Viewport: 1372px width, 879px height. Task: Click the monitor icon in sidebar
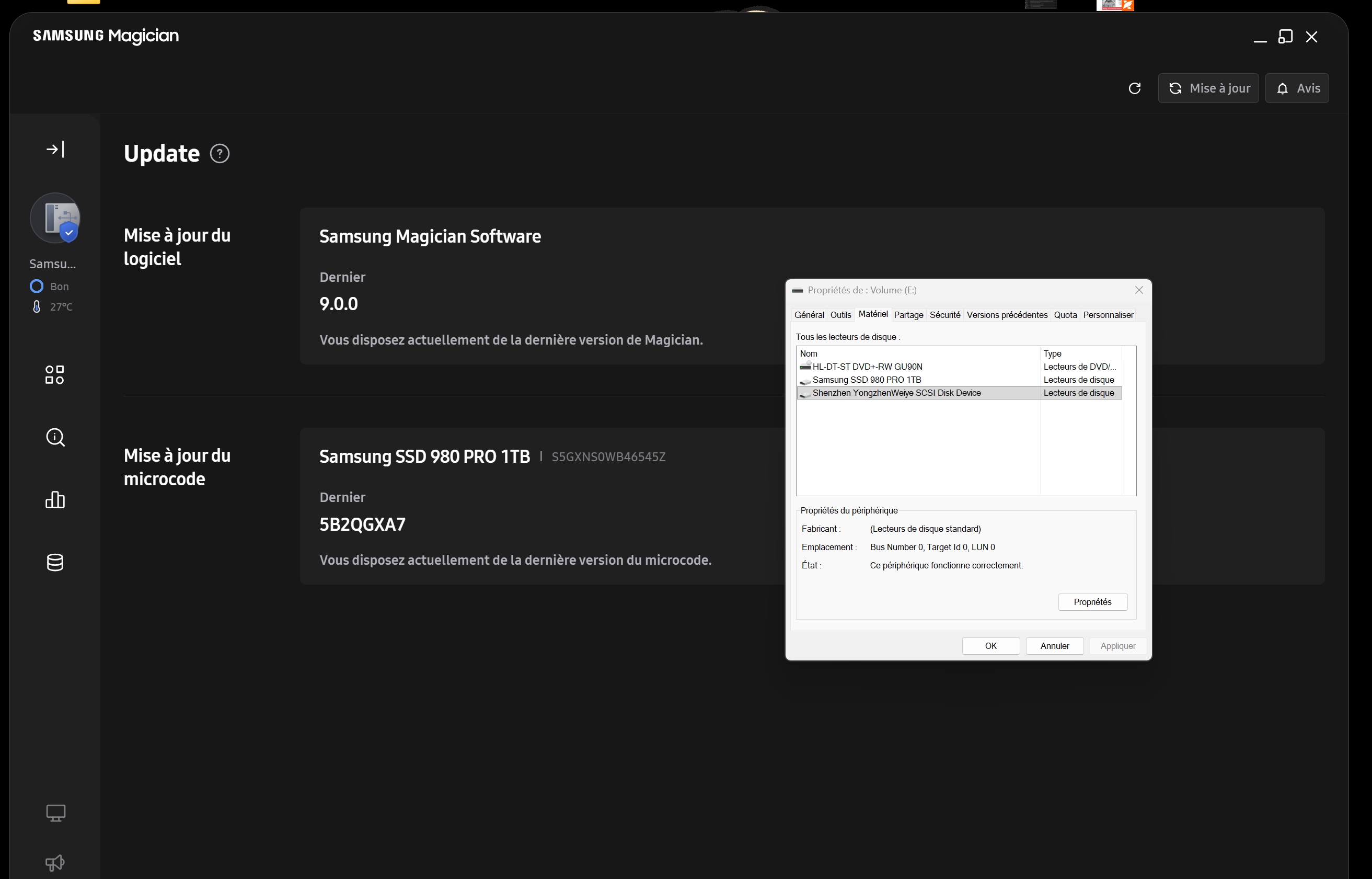coord(55,812)
